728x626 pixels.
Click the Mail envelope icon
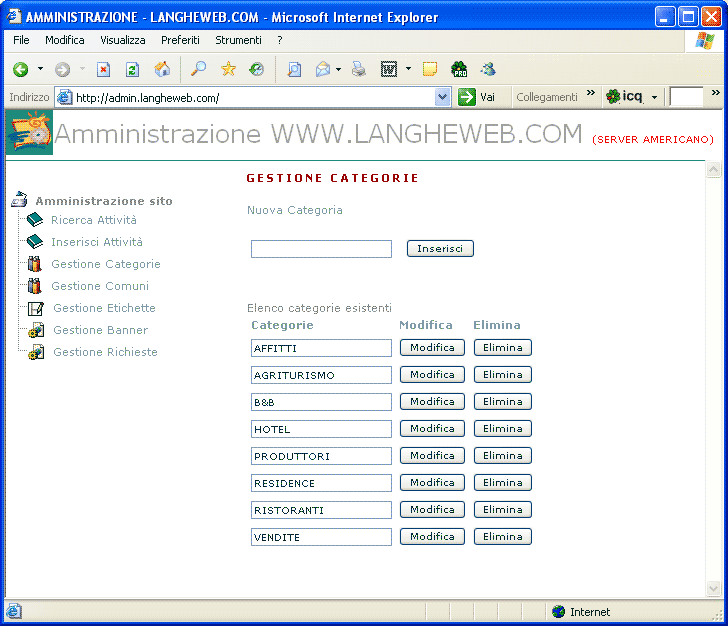click(323, 70)
